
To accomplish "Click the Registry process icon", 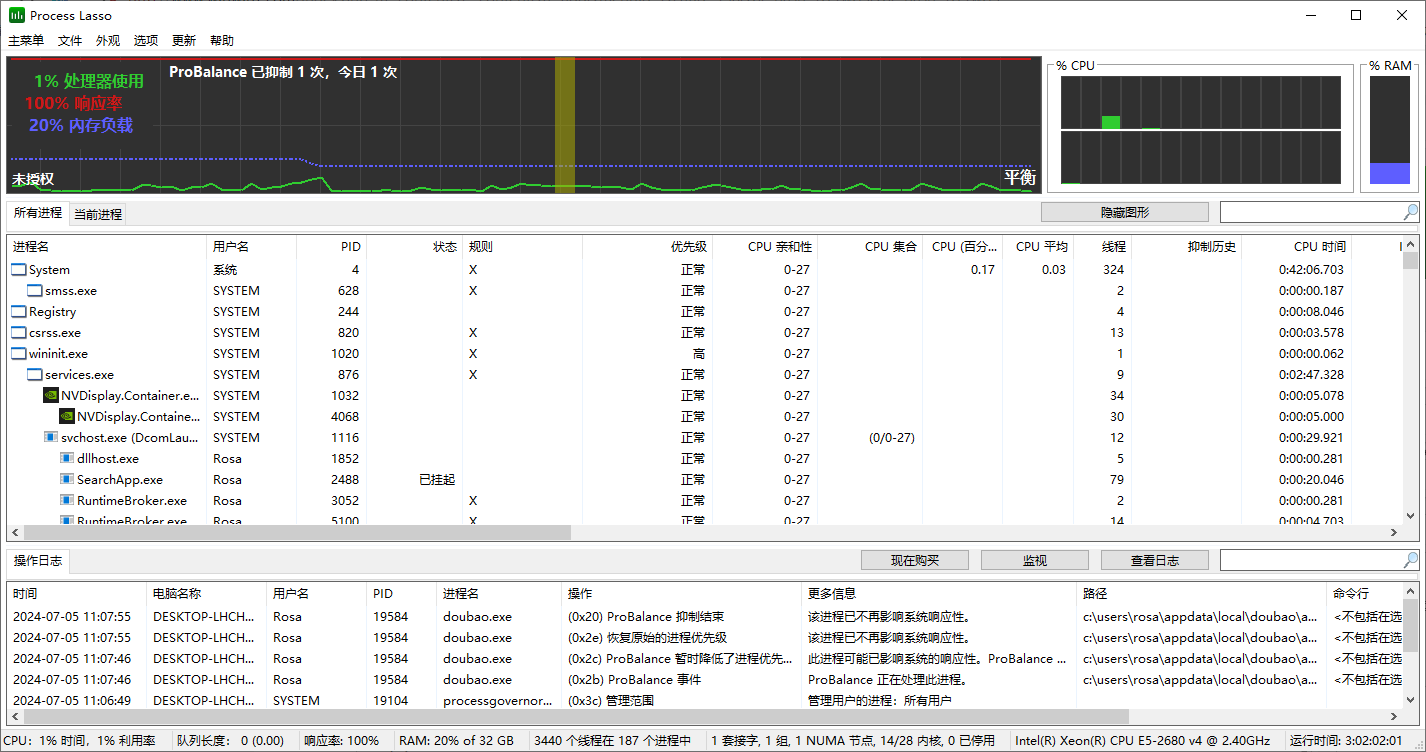I will pyautogui.click(x=19, y=312).
